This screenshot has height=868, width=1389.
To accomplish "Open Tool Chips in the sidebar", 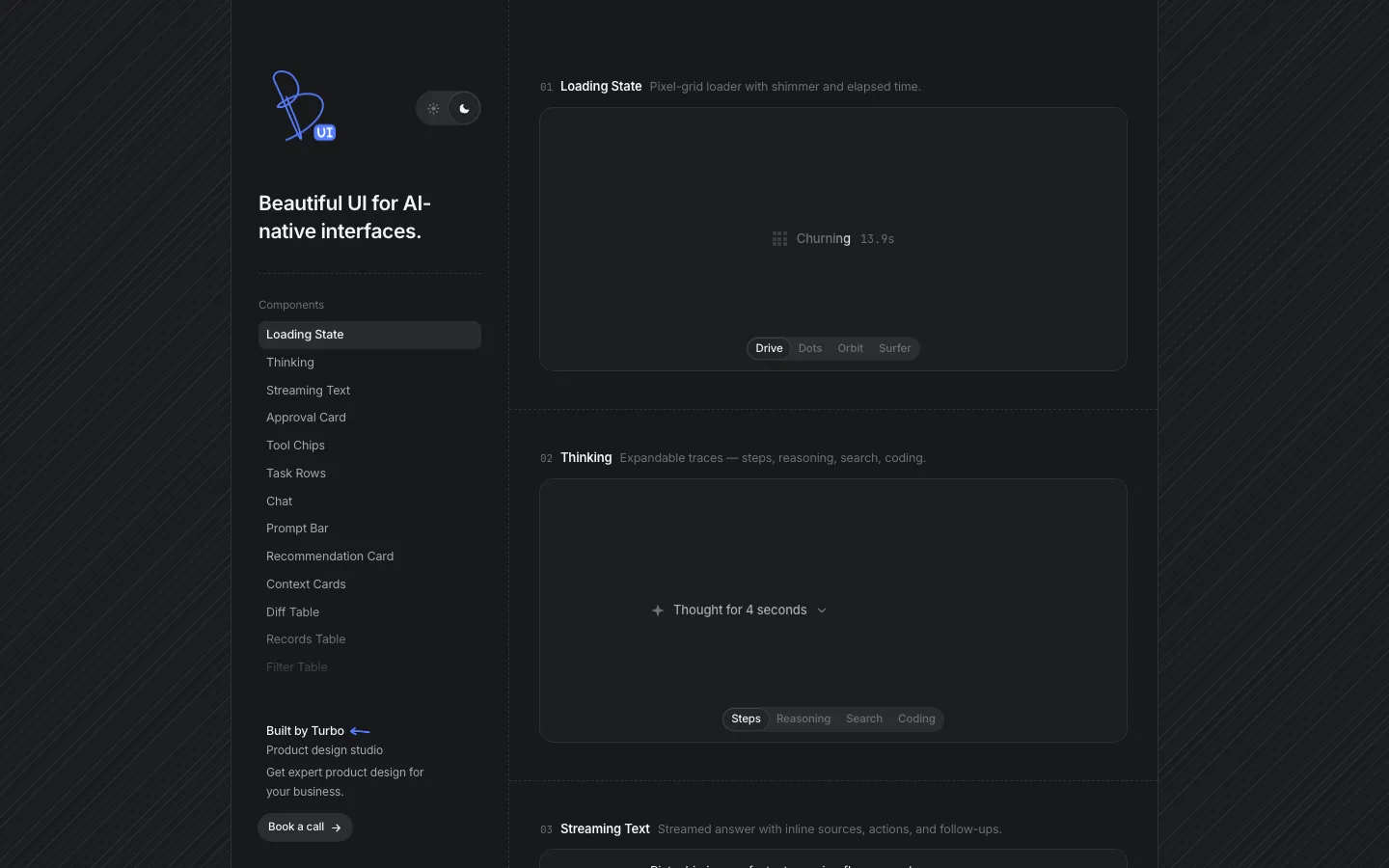I will pos(369,446).
